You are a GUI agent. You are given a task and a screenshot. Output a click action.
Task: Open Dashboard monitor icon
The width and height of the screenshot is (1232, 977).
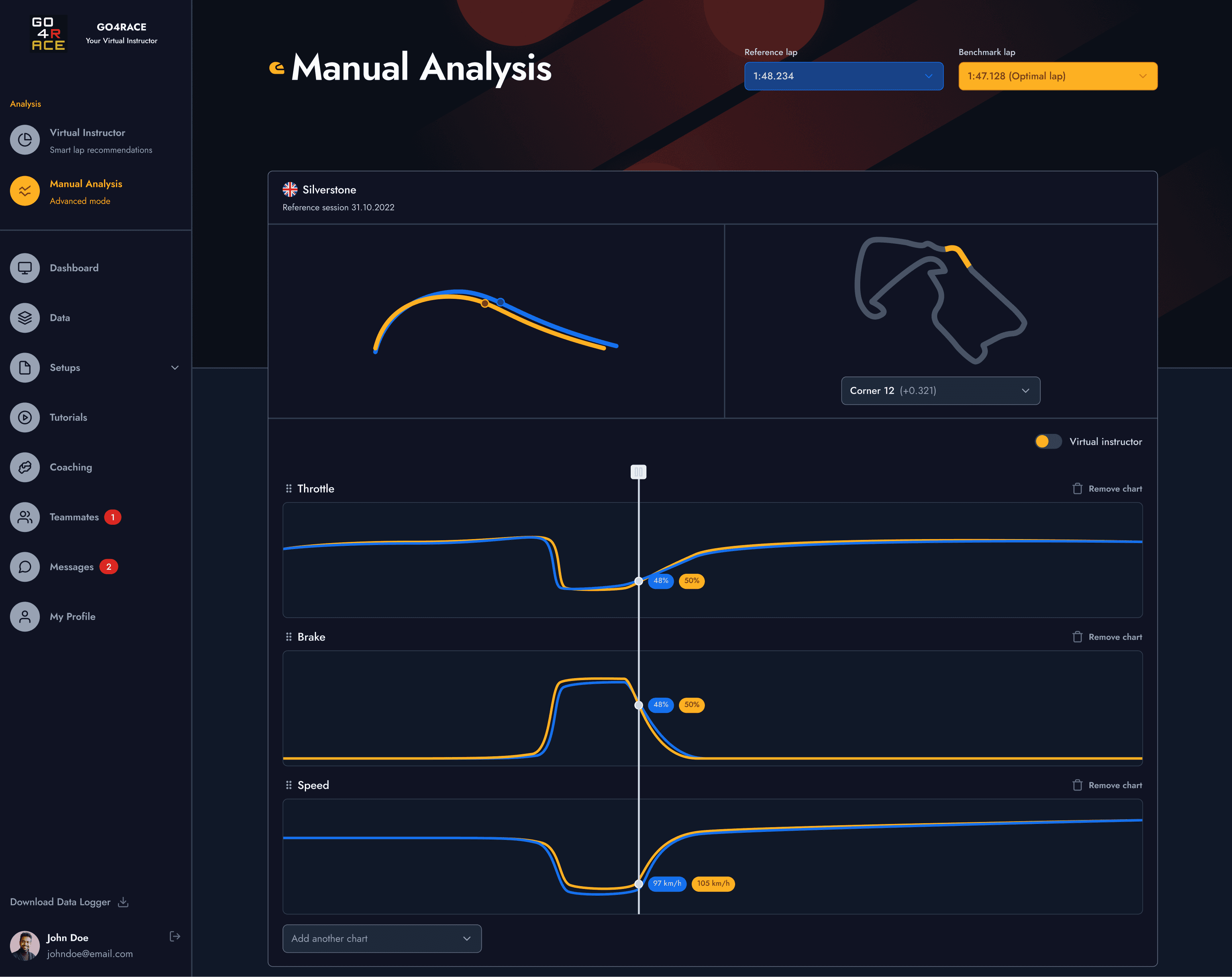25,268
